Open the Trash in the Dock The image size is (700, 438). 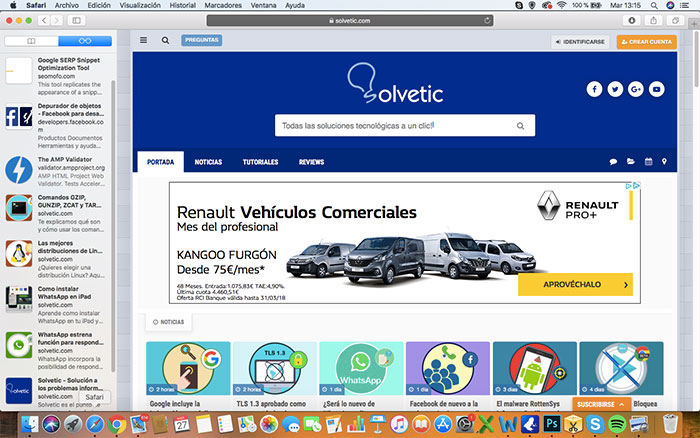(x=670, y=424)
